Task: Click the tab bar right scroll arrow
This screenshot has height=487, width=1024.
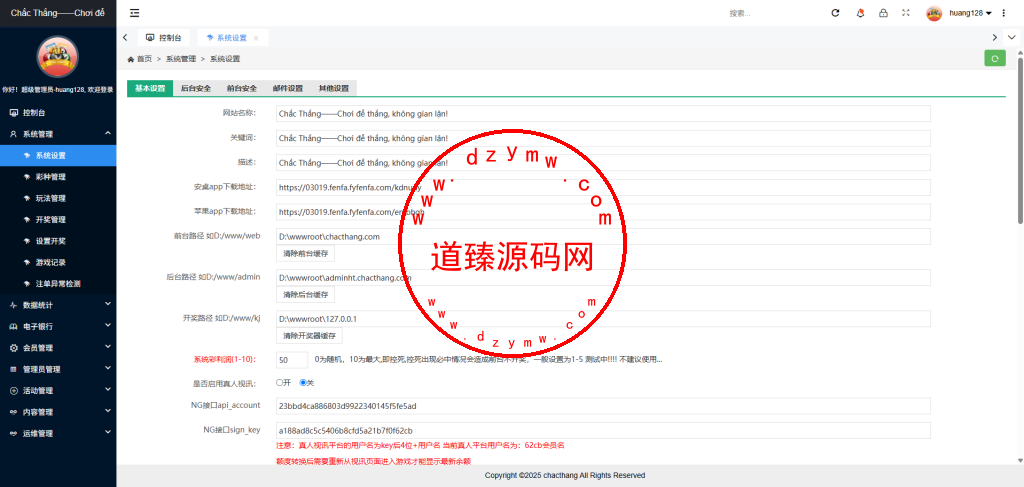Action: [x=995, y=38]
